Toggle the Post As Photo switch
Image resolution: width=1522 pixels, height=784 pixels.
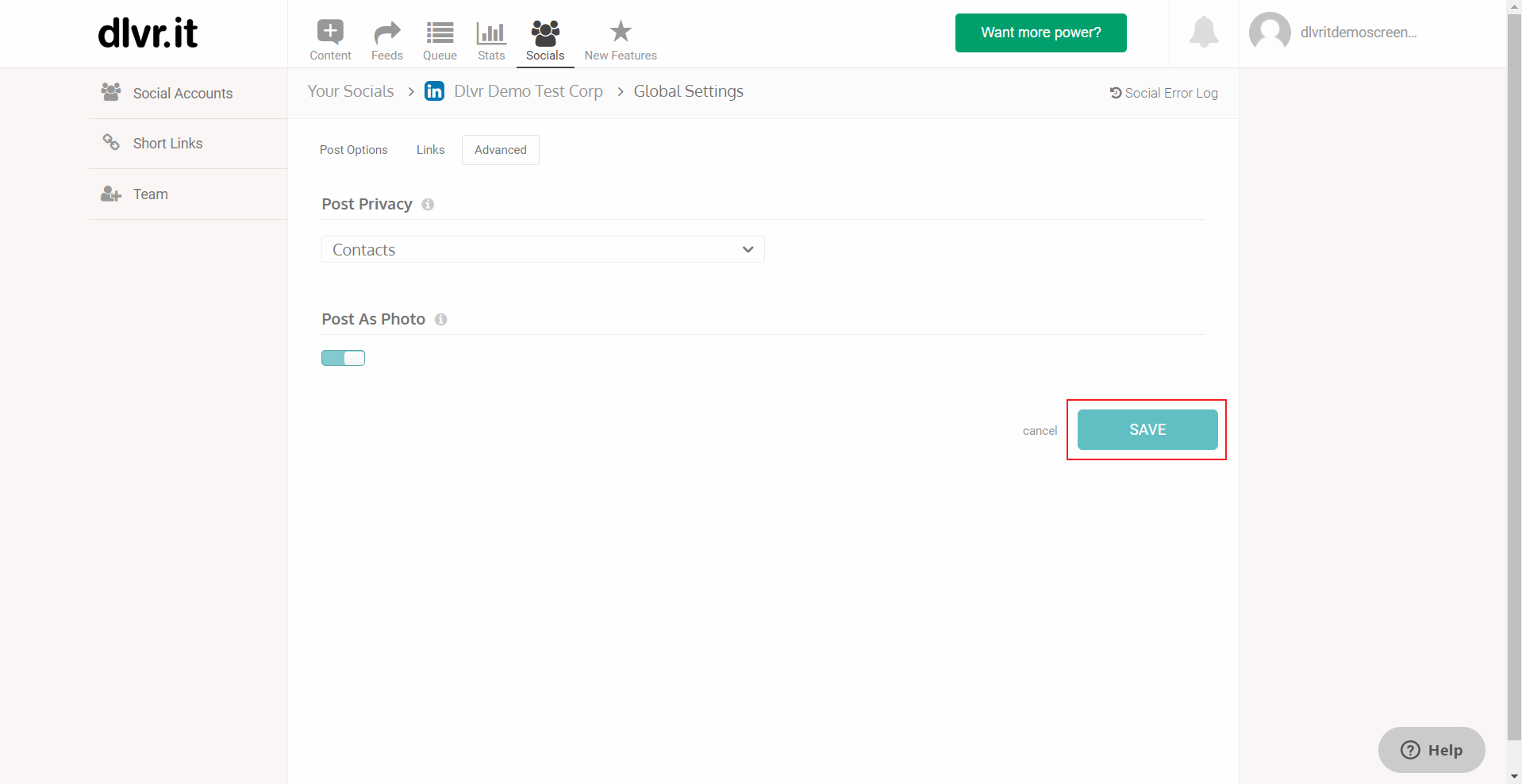(x=343, y=358)
